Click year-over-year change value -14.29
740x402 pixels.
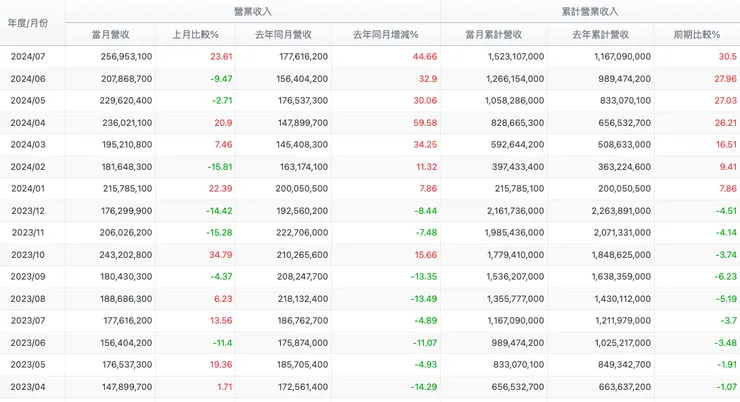click(424, 386)
